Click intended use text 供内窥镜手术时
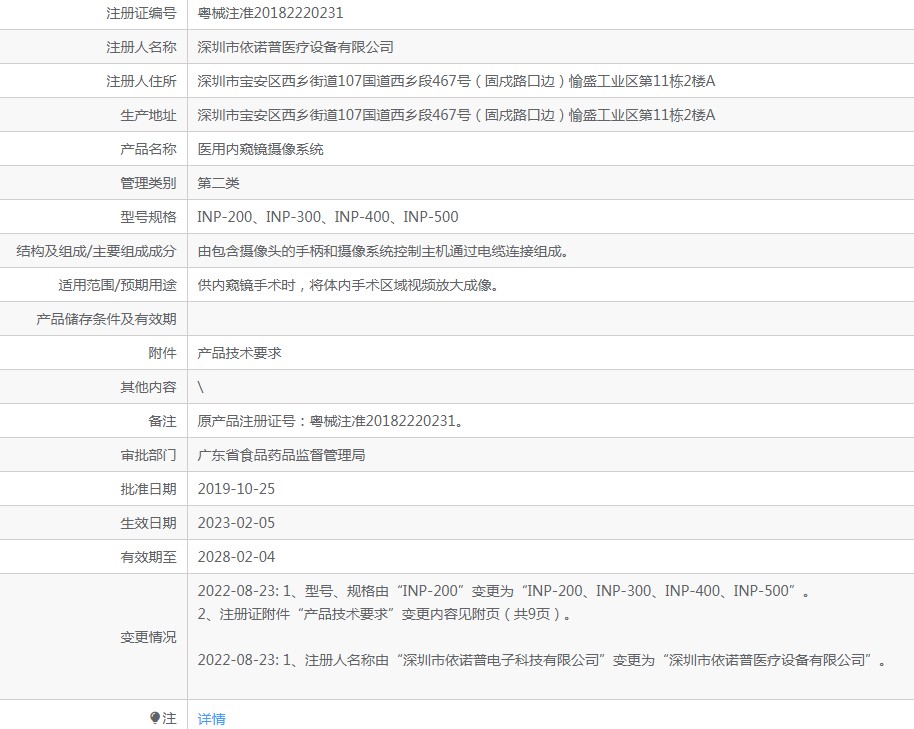Viewport: 914px width, 729px height. (x=348, y=285)
